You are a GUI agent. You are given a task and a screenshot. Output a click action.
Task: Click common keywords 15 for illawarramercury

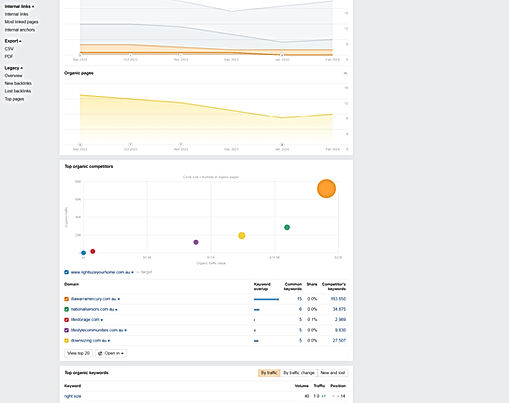coord(299,299)
